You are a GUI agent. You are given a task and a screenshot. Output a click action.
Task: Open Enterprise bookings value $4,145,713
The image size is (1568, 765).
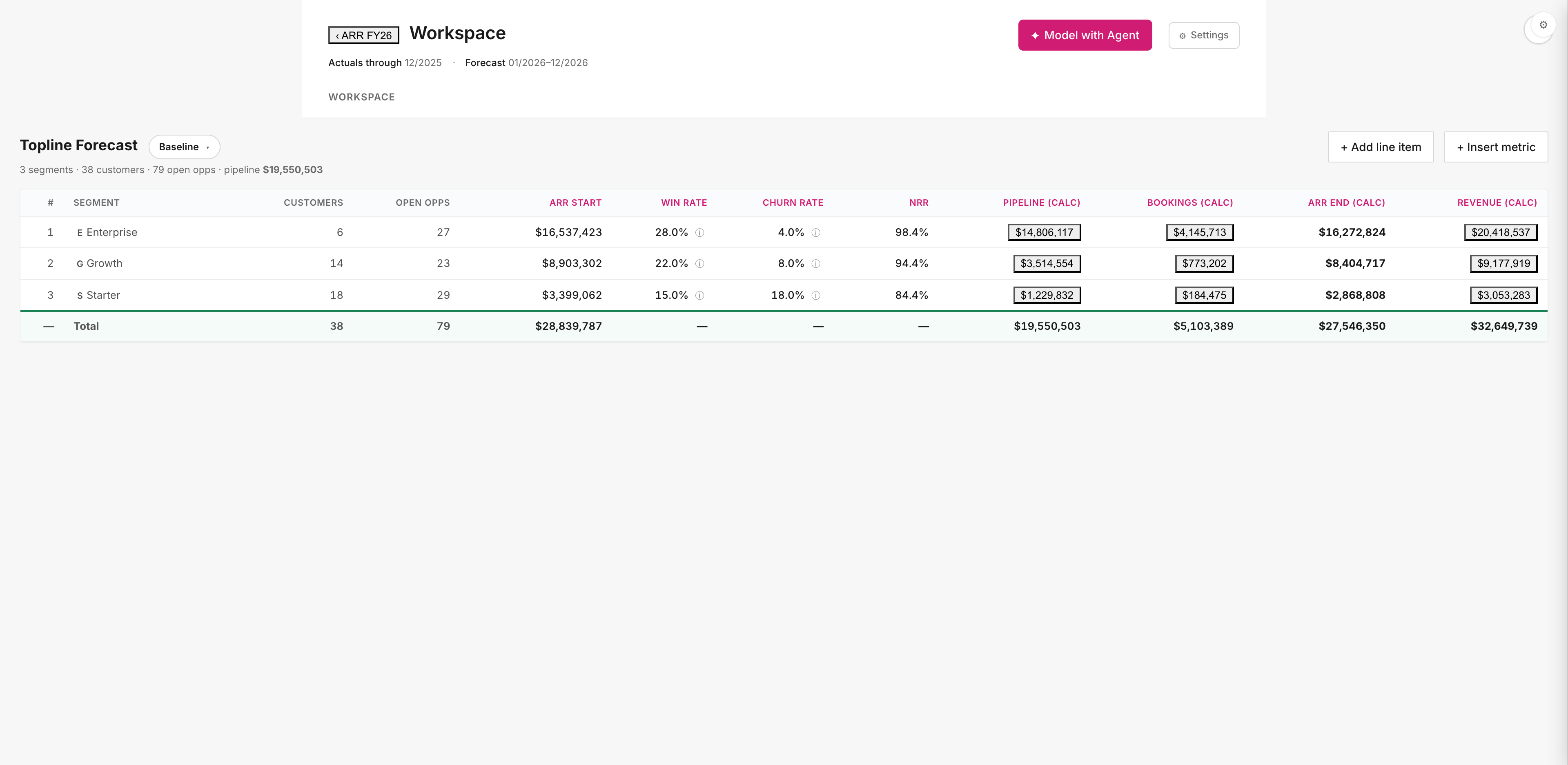coord(1200,233)
